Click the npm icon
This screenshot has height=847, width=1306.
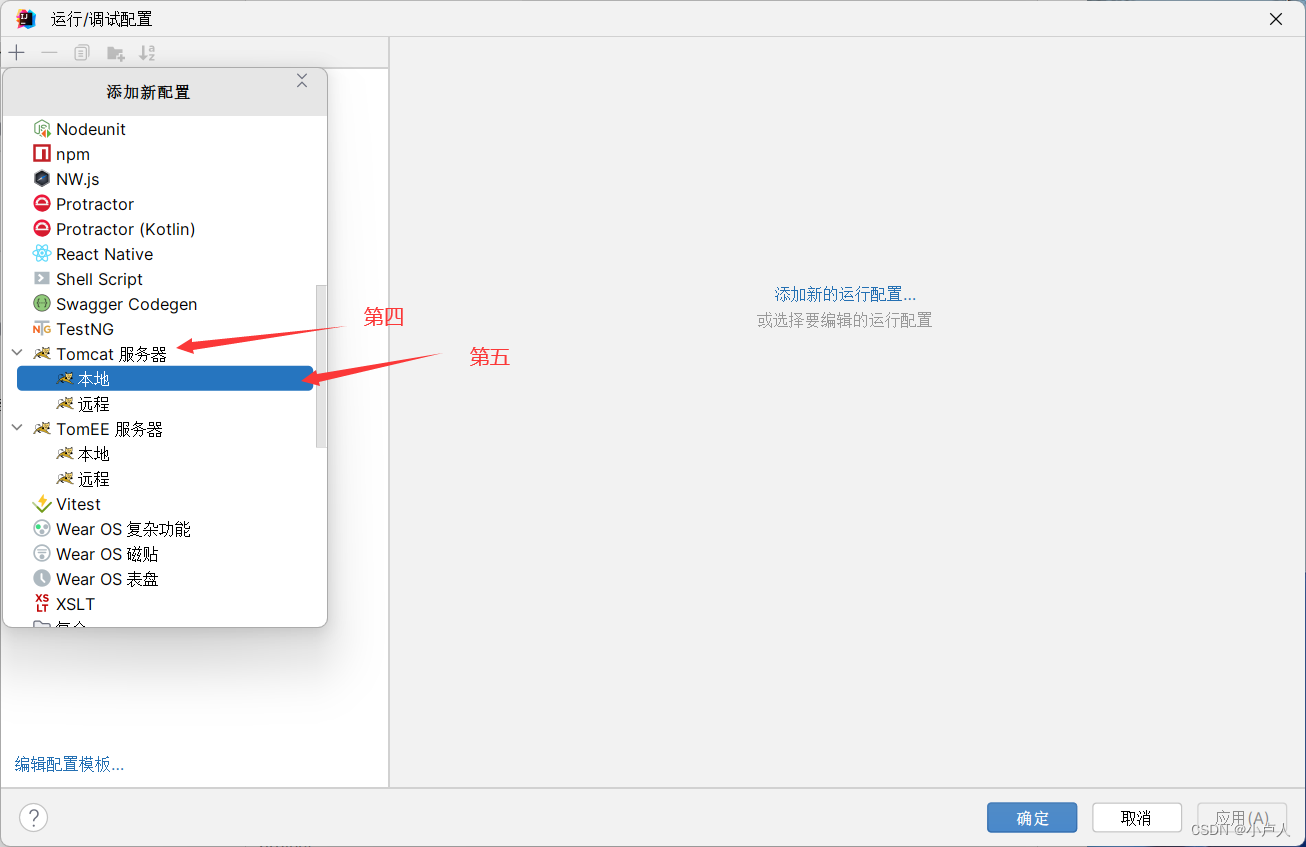pyautogui.click(x=42, y=154)
